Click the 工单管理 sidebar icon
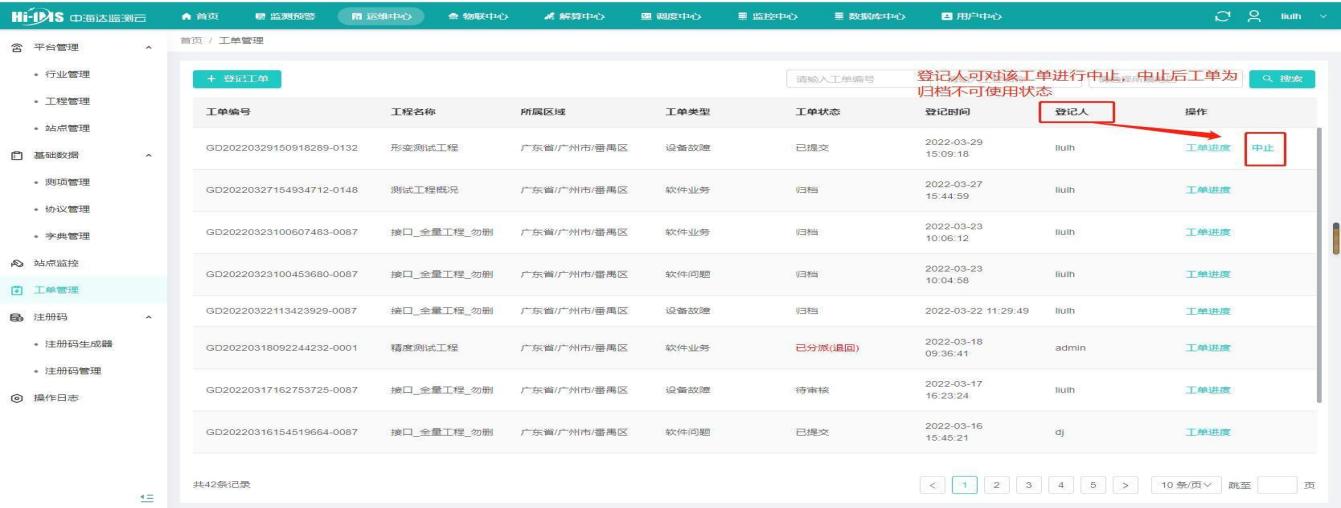 point(16,290)
